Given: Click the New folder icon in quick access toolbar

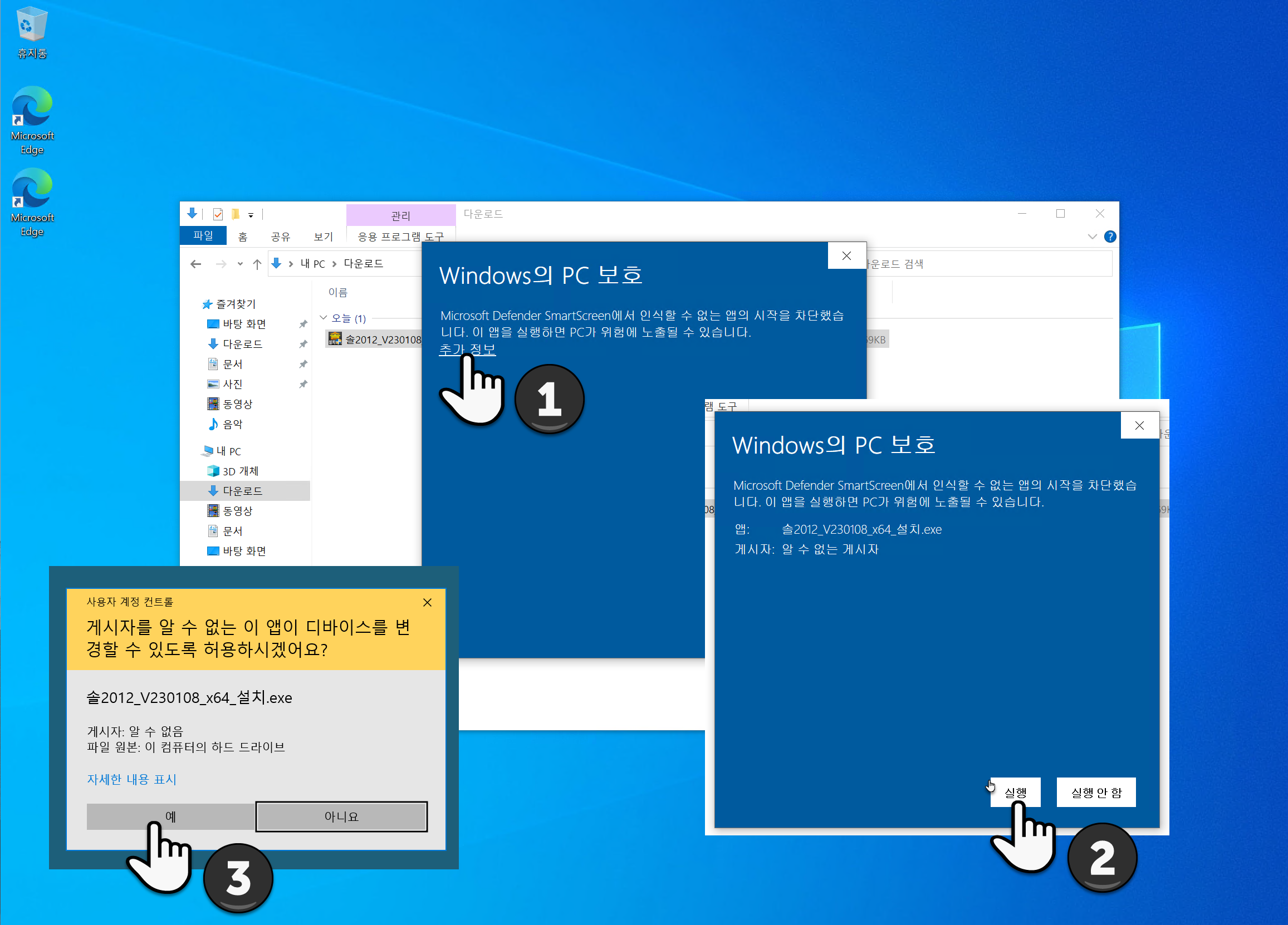Looking at the screenshot, I should tap(235, 214).
